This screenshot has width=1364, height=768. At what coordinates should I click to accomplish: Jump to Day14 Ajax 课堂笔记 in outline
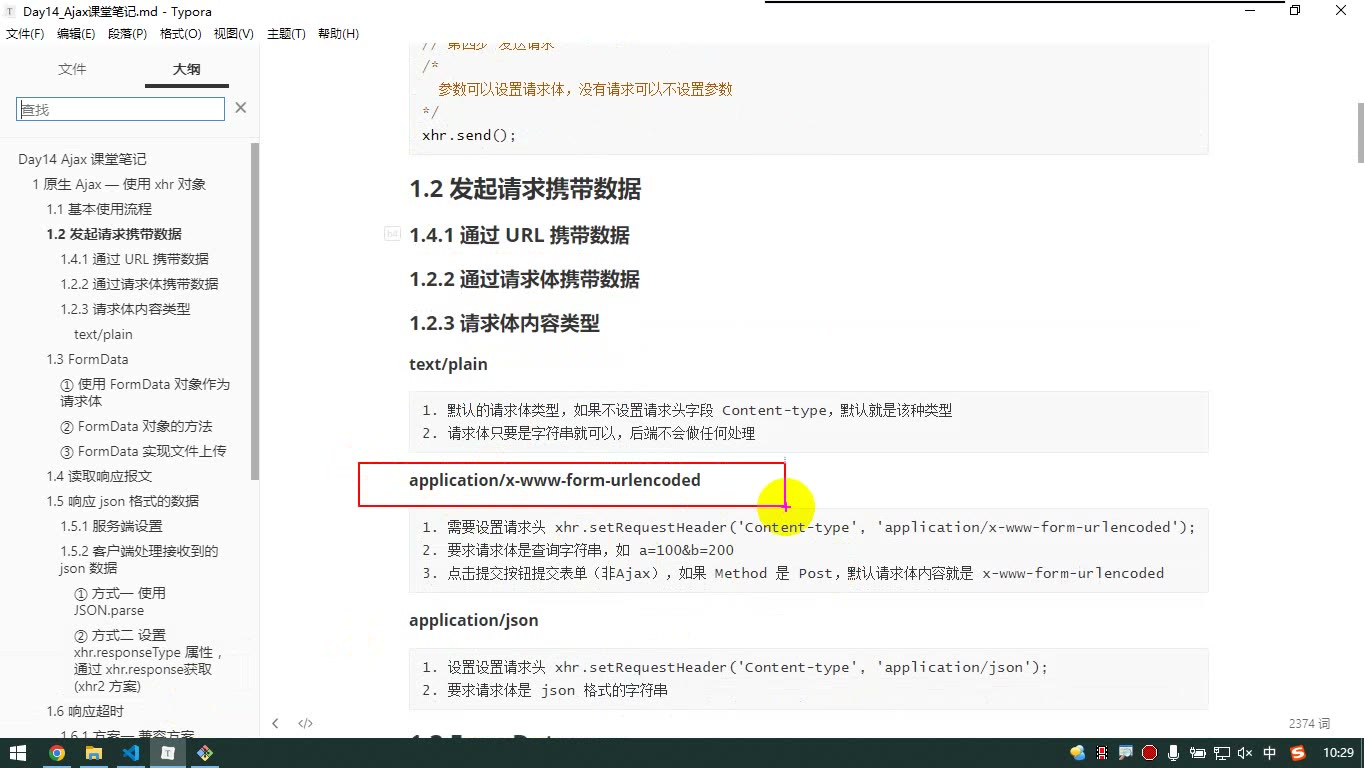pos(82,159)
